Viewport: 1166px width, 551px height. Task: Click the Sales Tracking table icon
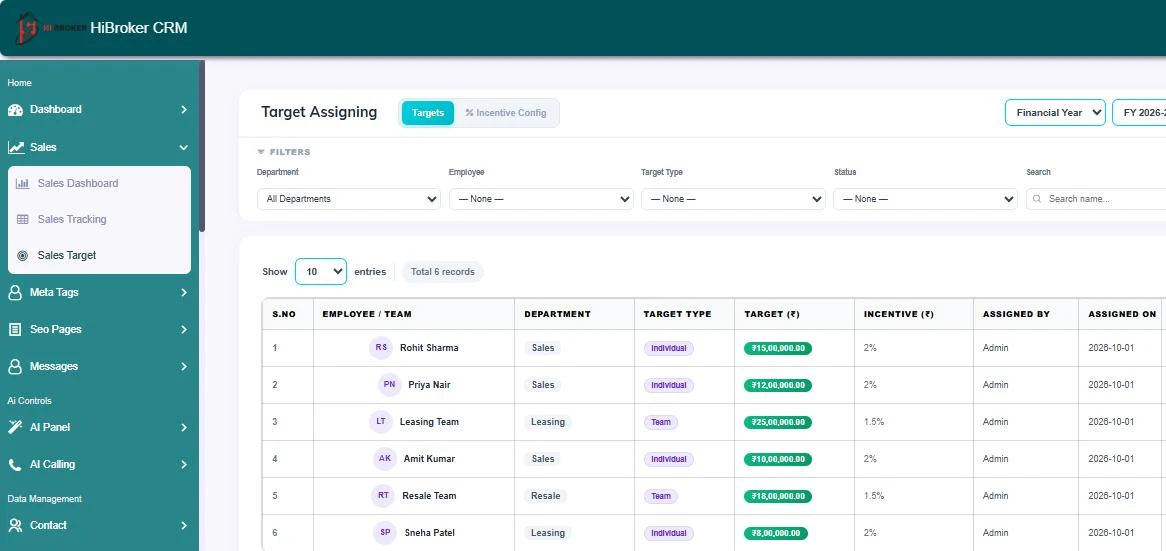tap(23, 219)
